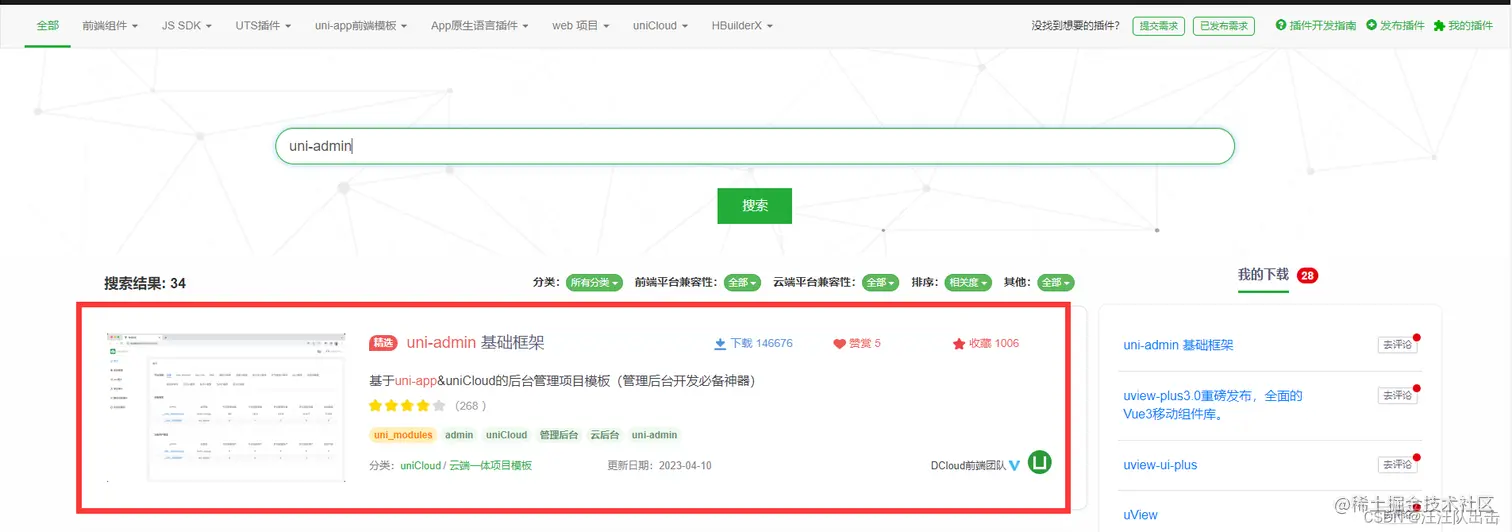
Task: Open the 前端平台兼容性 全部 filter dropdown
Action: click(x=742, y=283)
